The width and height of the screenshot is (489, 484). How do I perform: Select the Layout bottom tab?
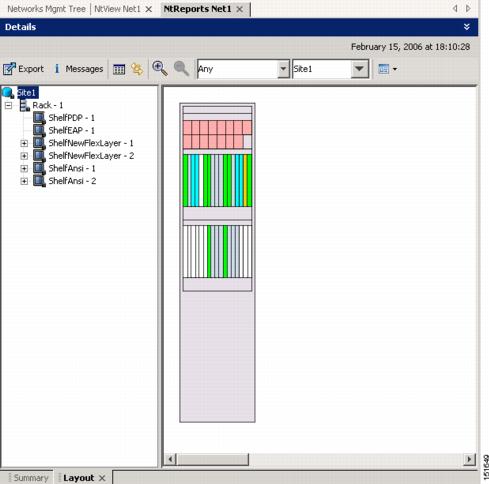pos(79,478)
